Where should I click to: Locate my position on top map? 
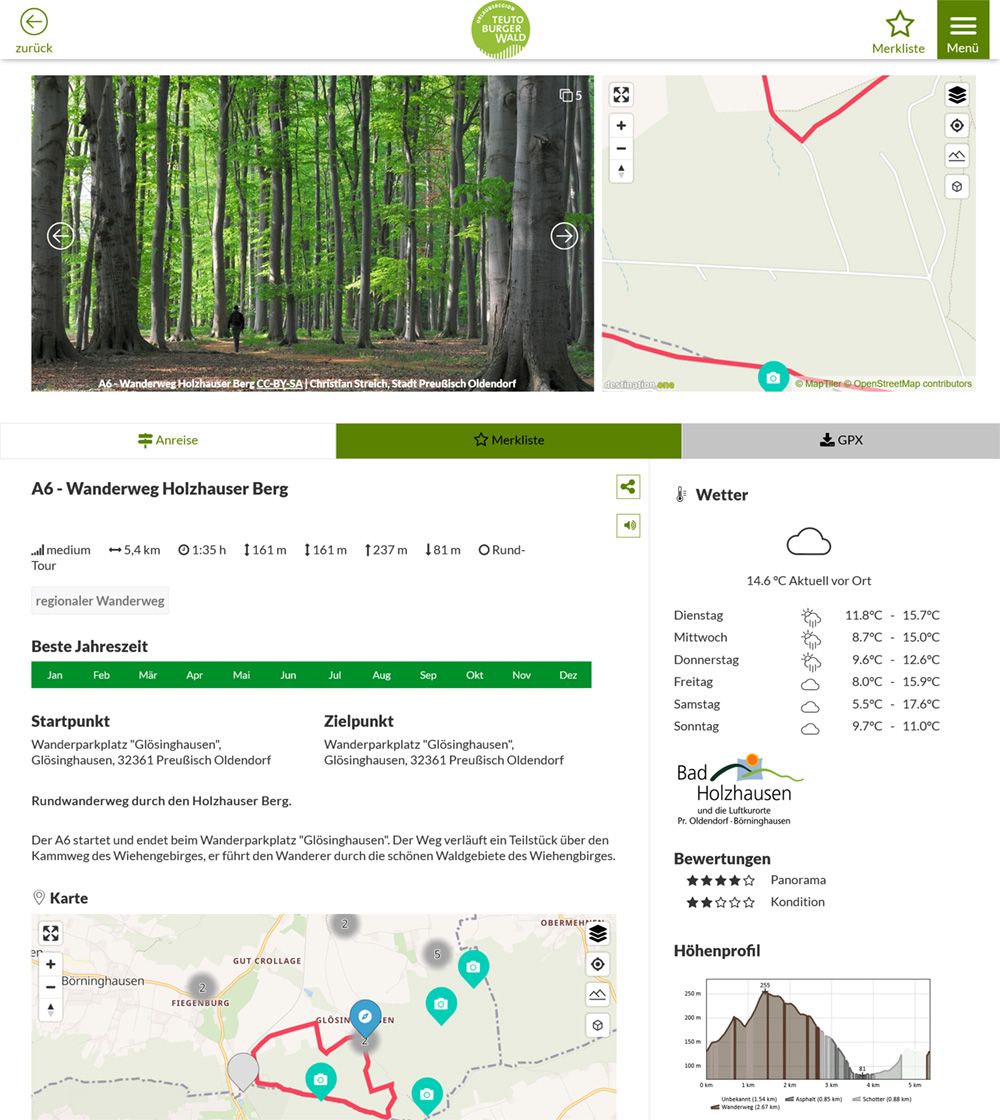957,125
